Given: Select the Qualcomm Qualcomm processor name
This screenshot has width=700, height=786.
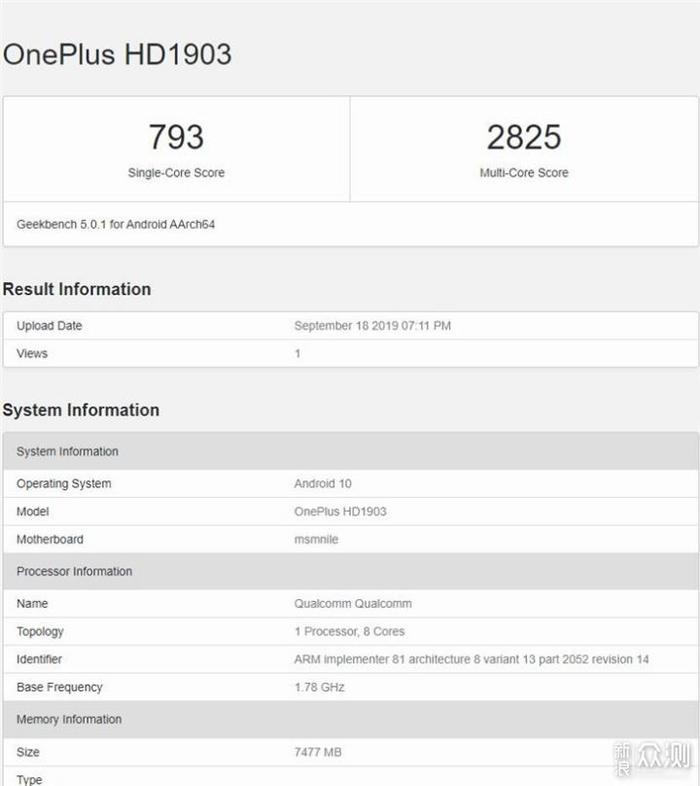Looking at the screenshot, I should [x=353, y=604].
